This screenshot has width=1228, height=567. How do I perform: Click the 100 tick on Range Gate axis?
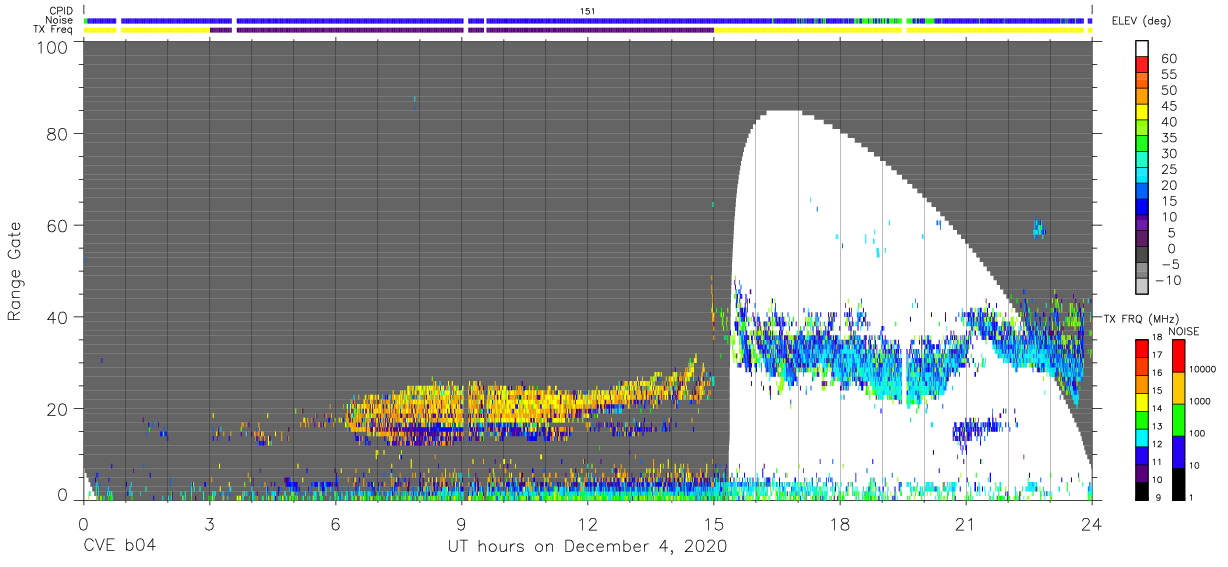point(54,47)
